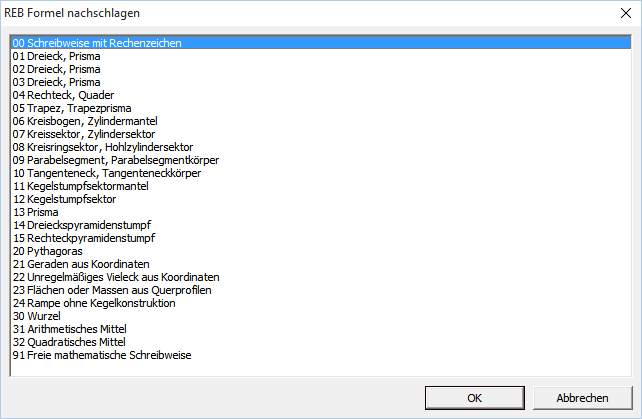This screenshot has height=419, width=642.
Task: Pick '05 Trapez, Trapezprisma' from list
Action: (321, 108)
